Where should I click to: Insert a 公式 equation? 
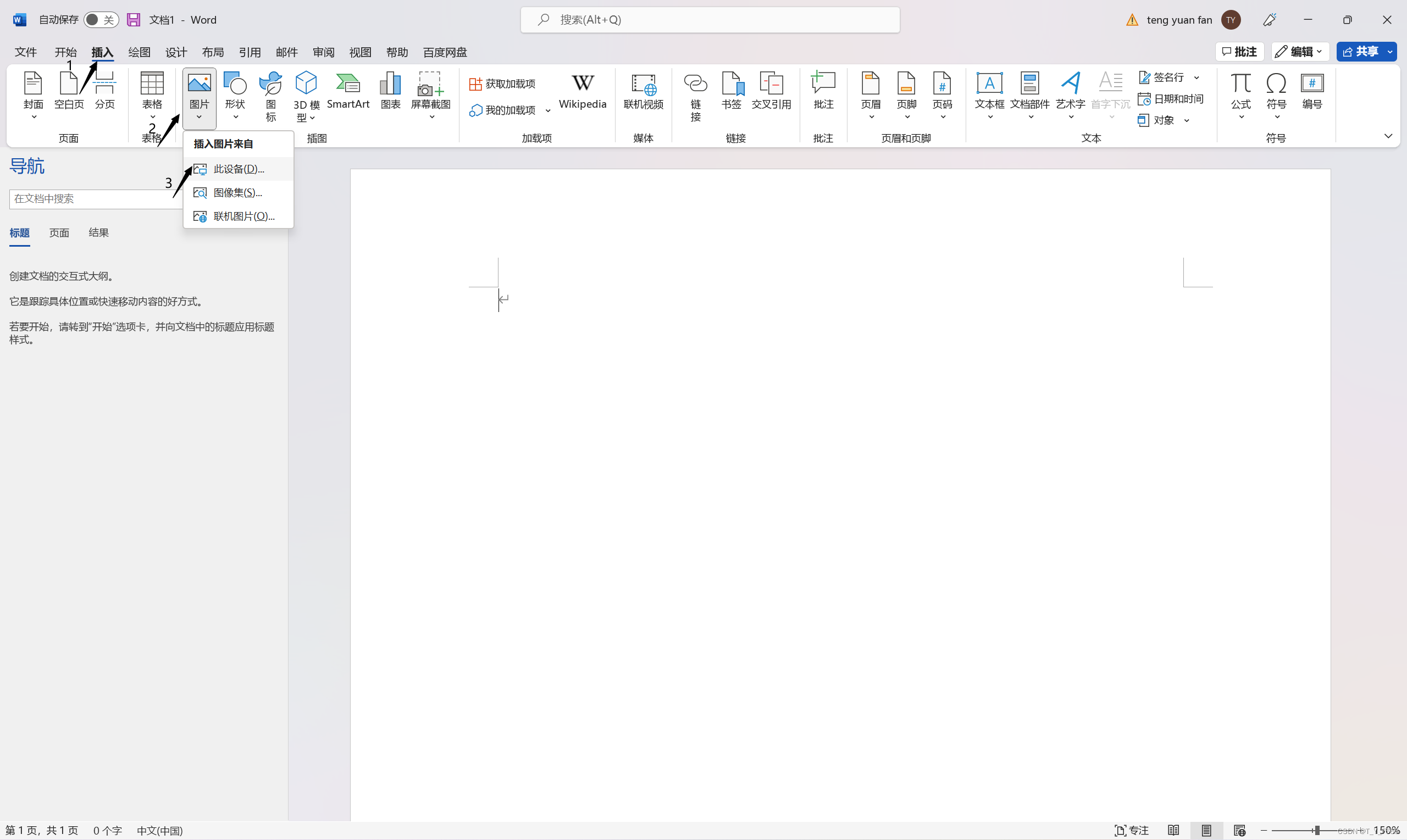point(1240,95)
